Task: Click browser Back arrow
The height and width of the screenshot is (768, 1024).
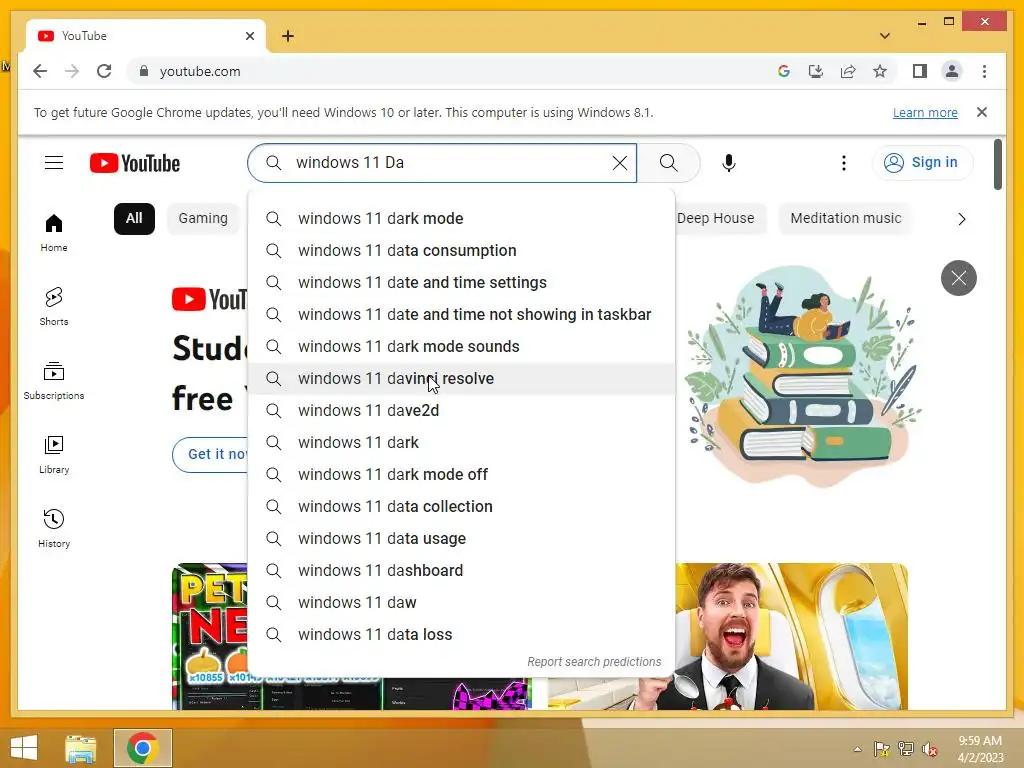Action: coord(40,71)
